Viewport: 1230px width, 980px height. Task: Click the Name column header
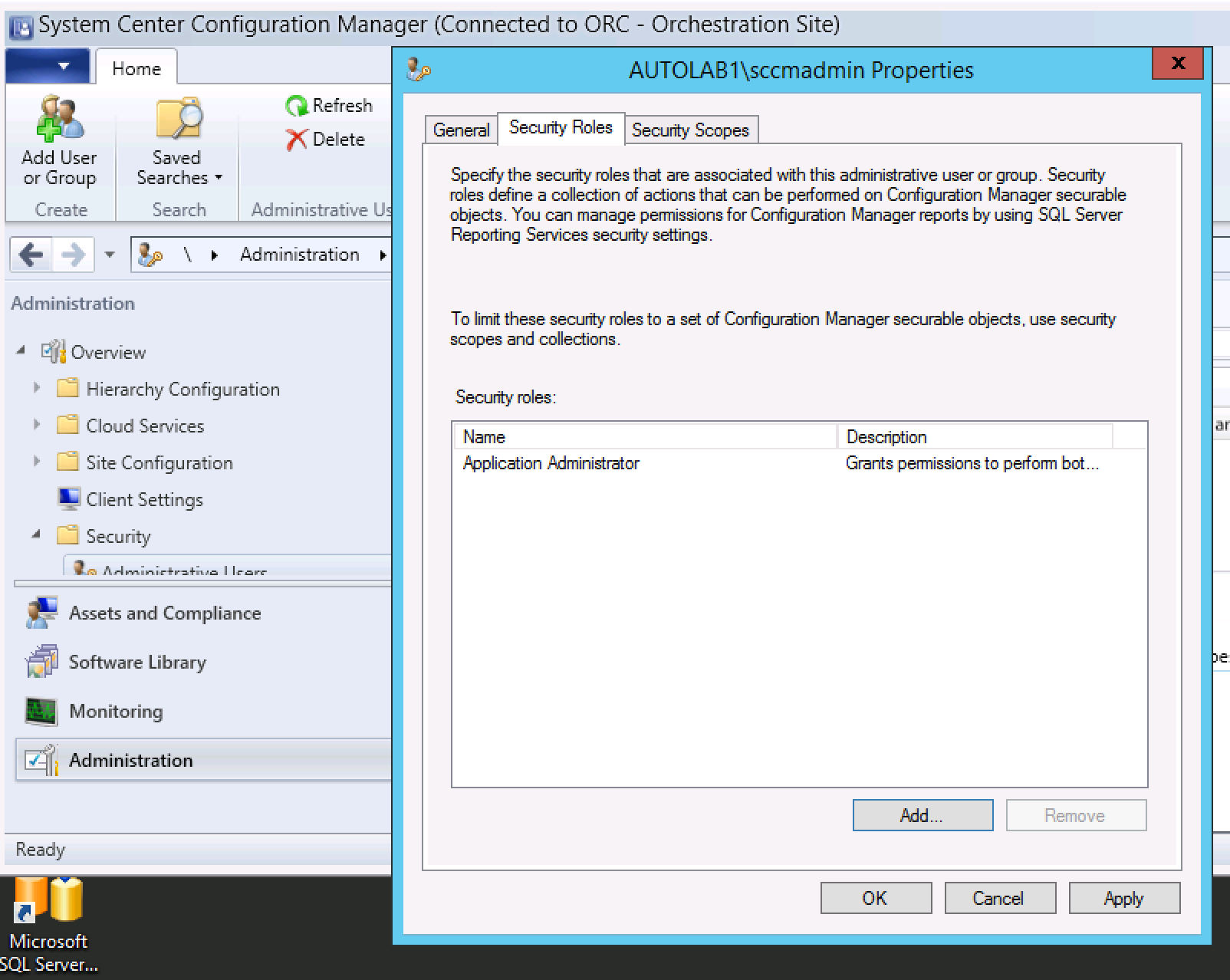click(x=646, y=436)
